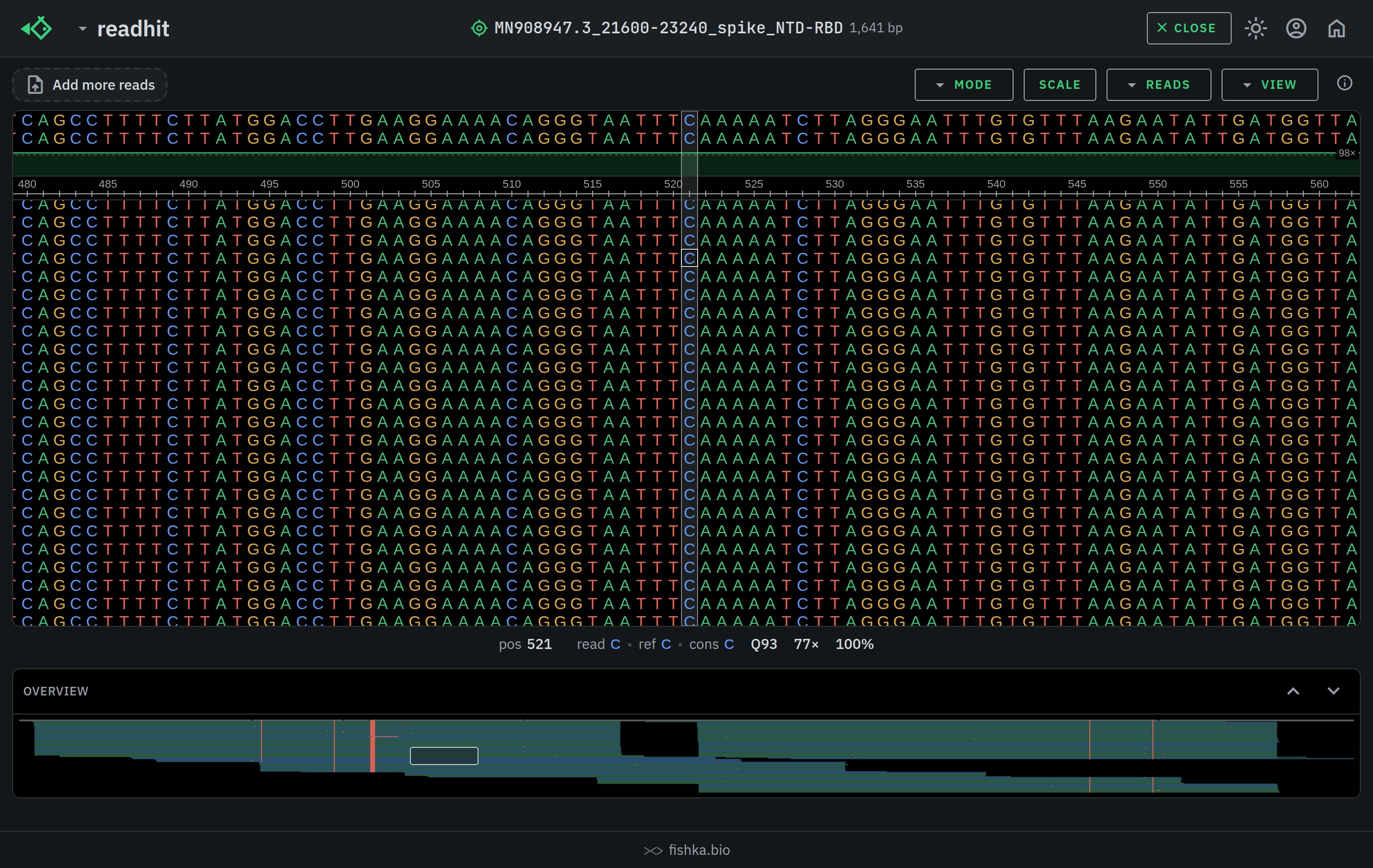Click ruler position label 545
This screenshot has height=868, width=1373.
1077,184
